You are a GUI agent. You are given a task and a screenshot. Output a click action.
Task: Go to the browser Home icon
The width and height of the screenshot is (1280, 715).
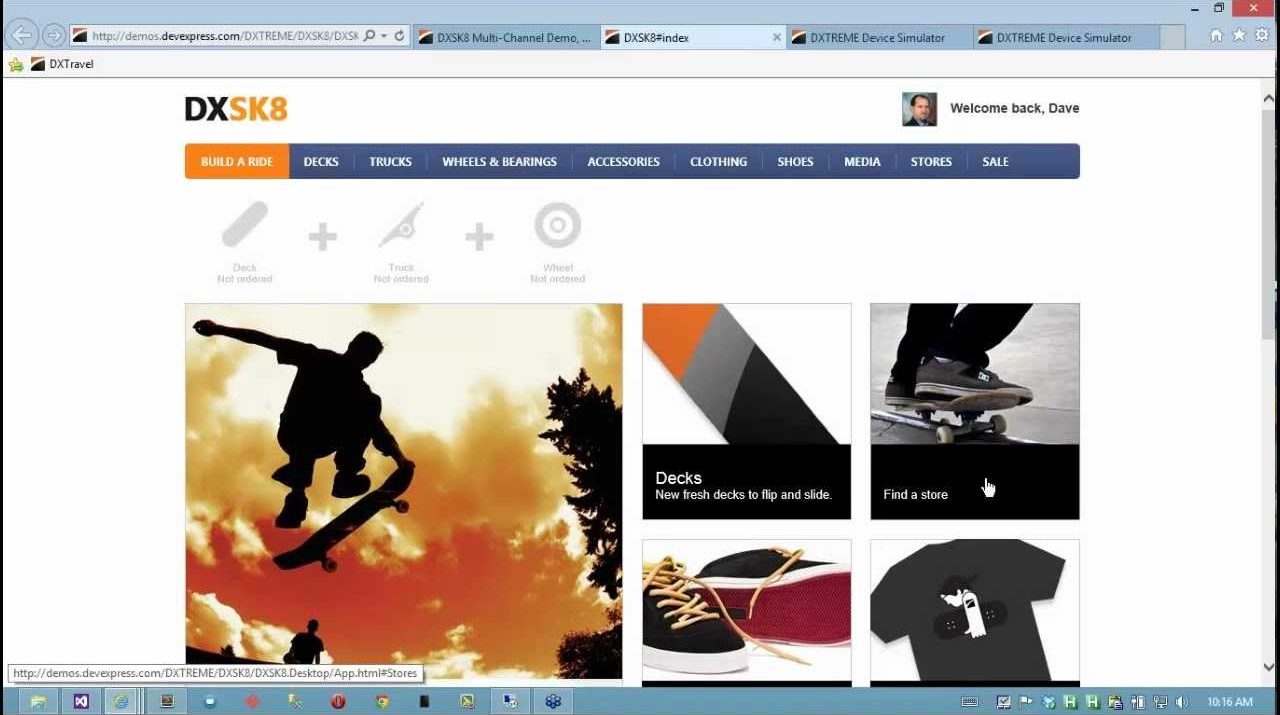pos(1217,36)
